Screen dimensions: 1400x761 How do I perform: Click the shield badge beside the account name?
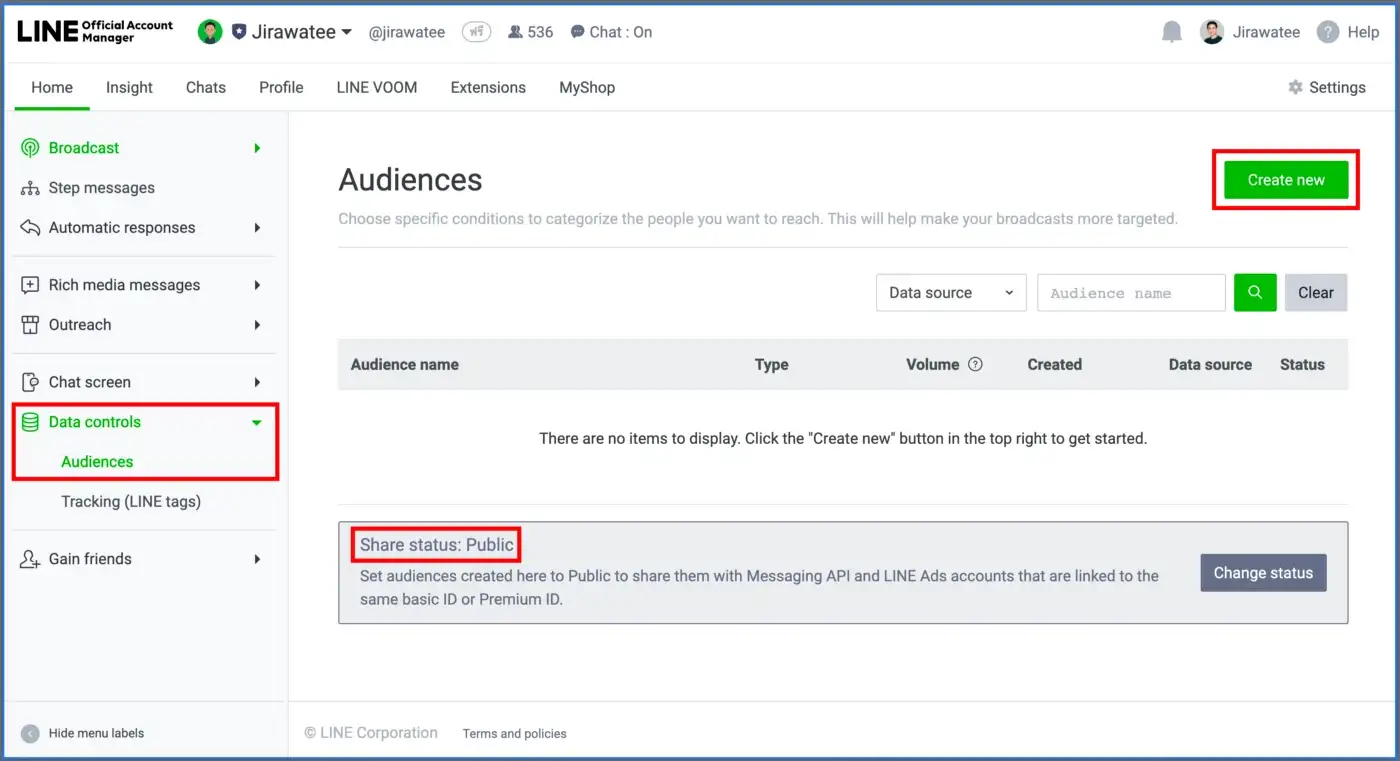[x=238, y=32]
